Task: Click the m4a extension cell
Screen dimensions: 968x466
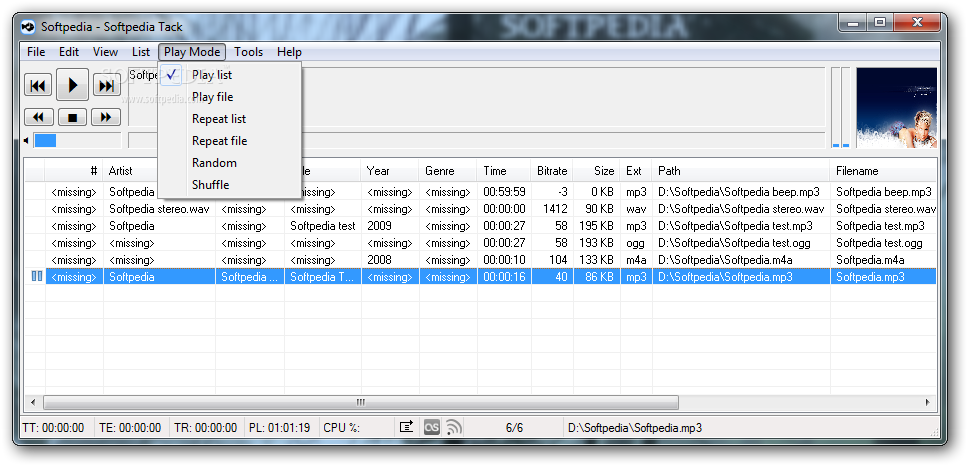Action: coord(636,260)
